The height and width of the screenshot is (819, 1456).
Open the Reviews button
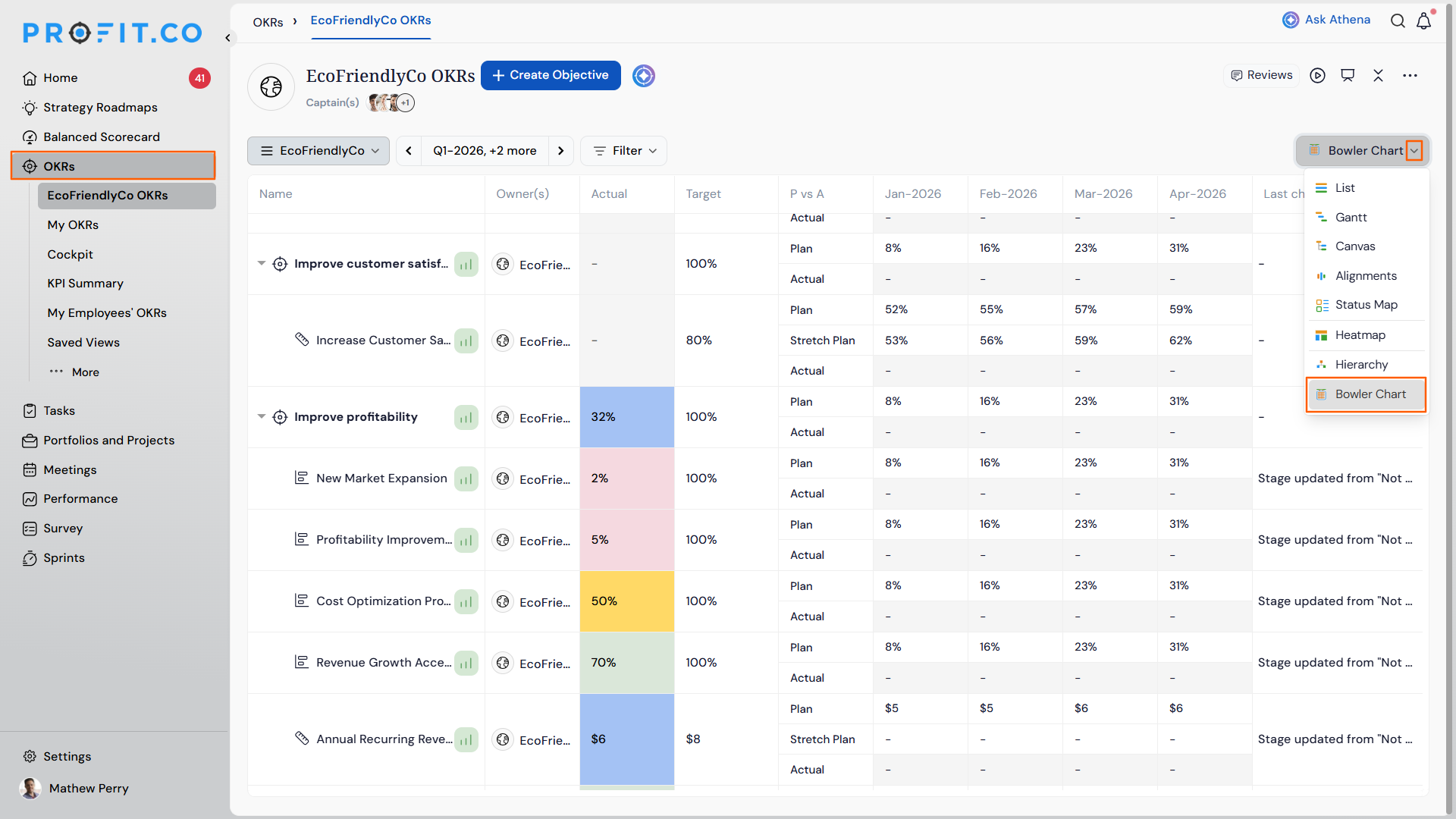click(1261, 75)
